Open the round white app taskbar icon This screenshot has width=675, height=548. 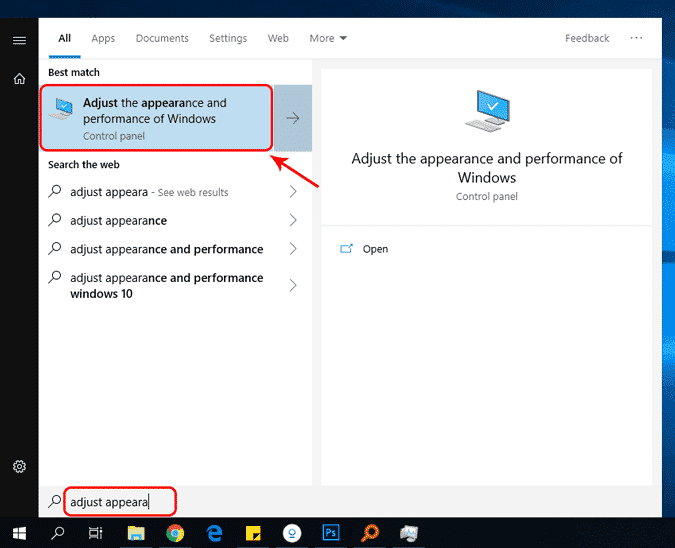[x=292, y=533]
